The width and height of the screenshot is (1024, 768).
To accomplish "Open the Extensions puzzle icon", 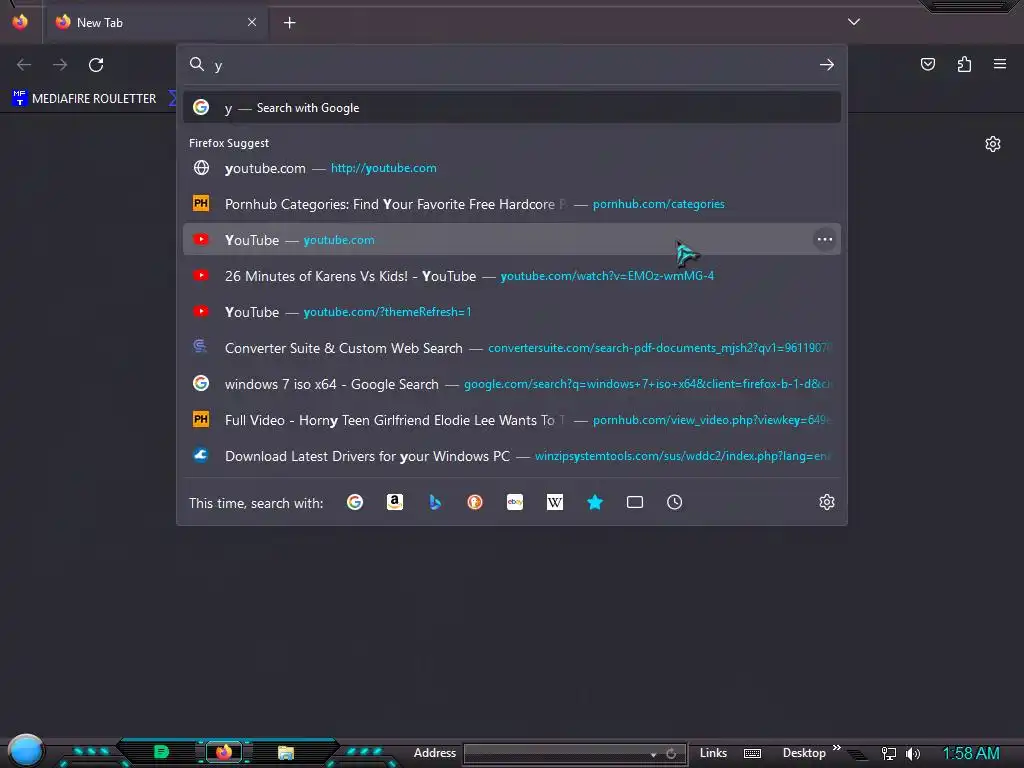I will click(x=964, y=64).
